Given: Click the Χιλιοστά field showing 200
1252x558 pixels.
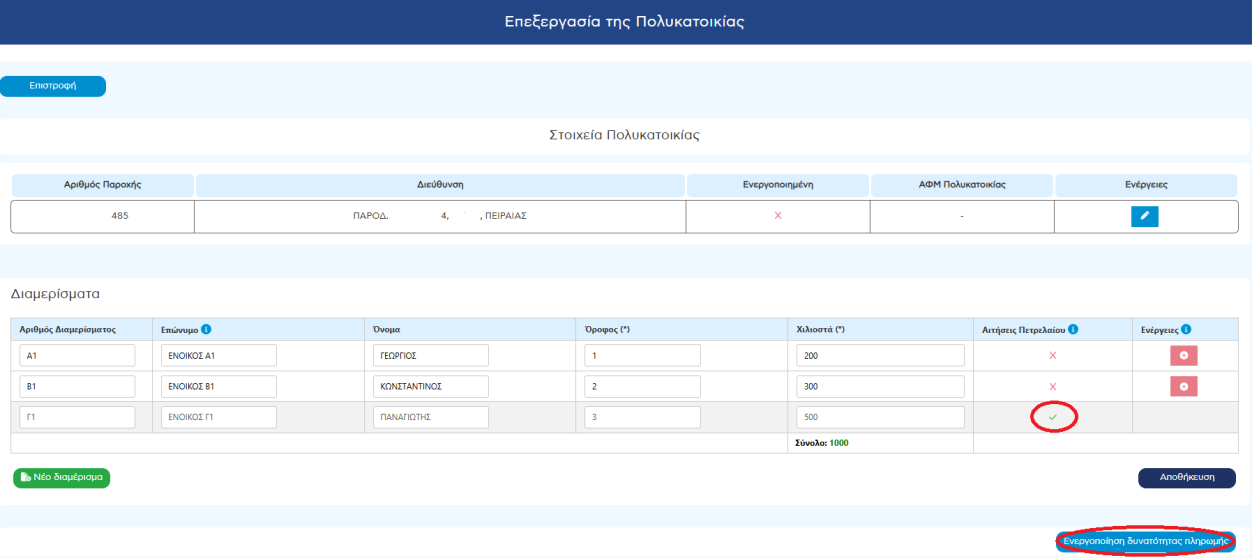Looking at the screenshot, I should pyautogui.click(x=880, y=356).
